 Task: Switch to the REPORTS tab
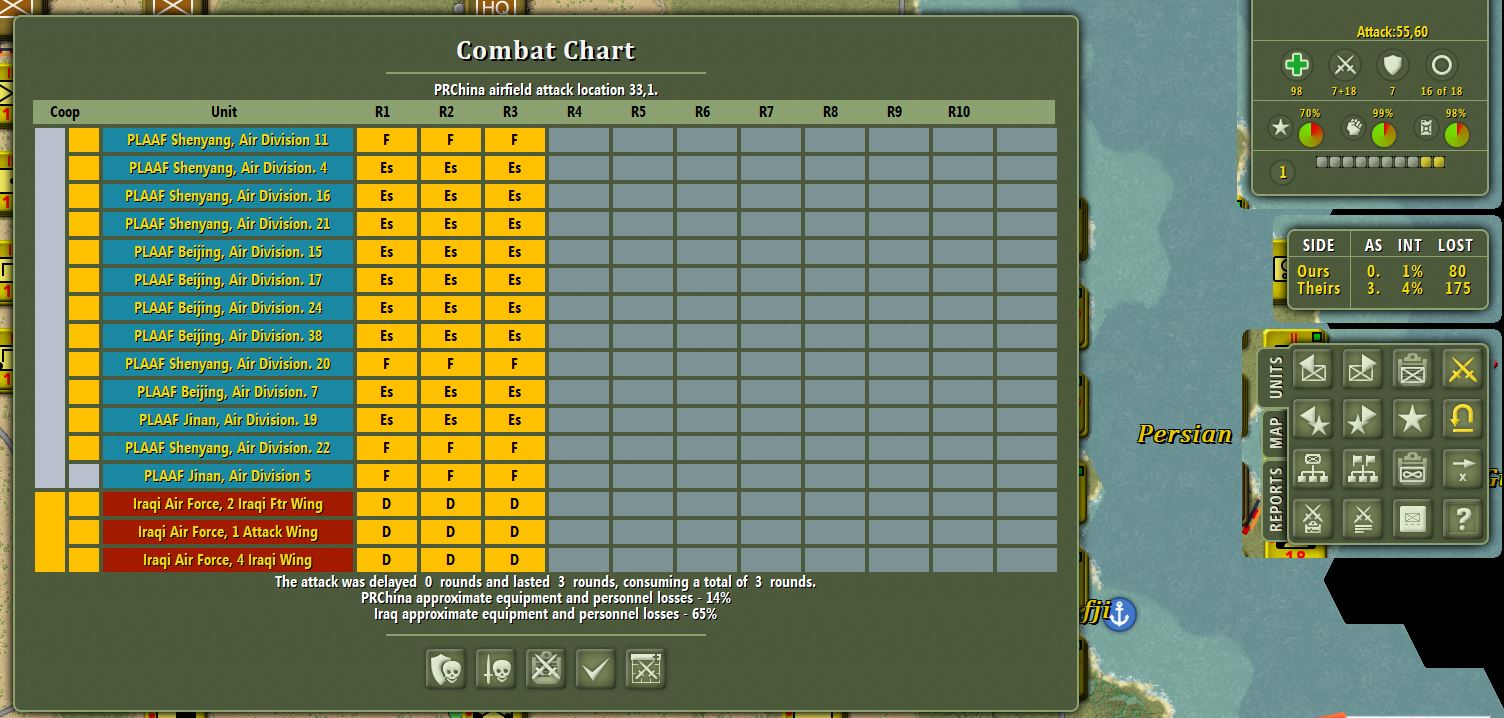(x=1275, y=501)
